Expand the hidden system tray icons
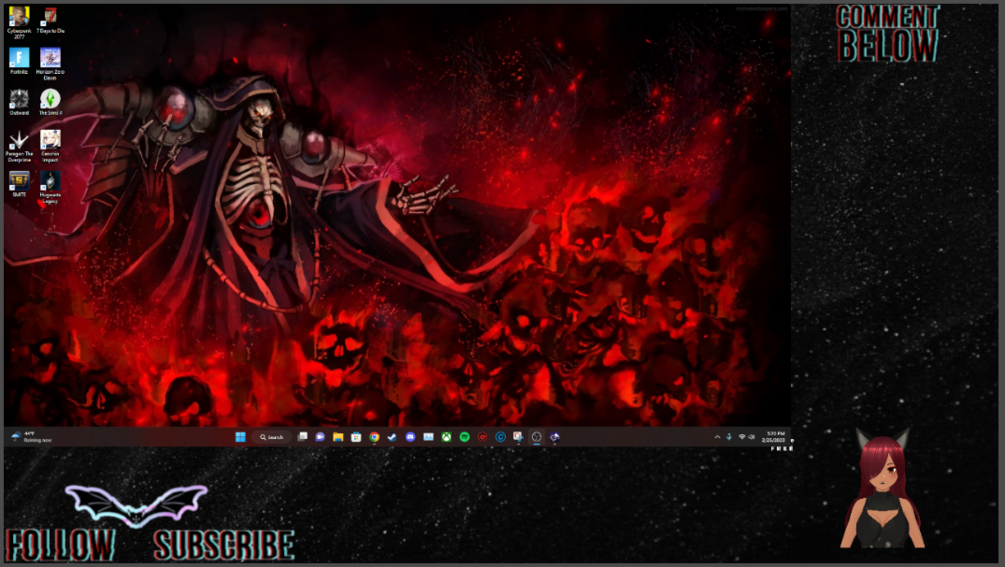Screen dimensions: 1005x567 717,437
